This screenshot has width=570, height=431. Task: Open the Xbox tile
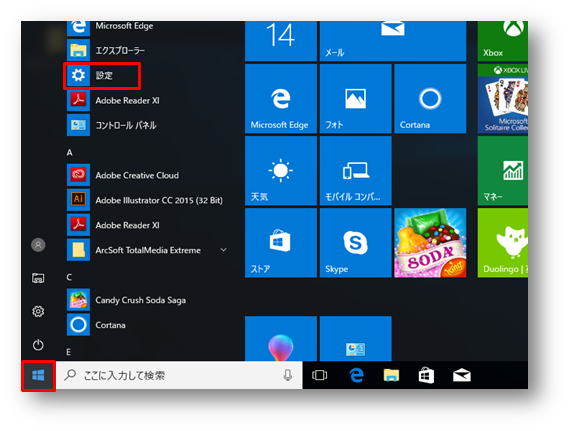502,41
